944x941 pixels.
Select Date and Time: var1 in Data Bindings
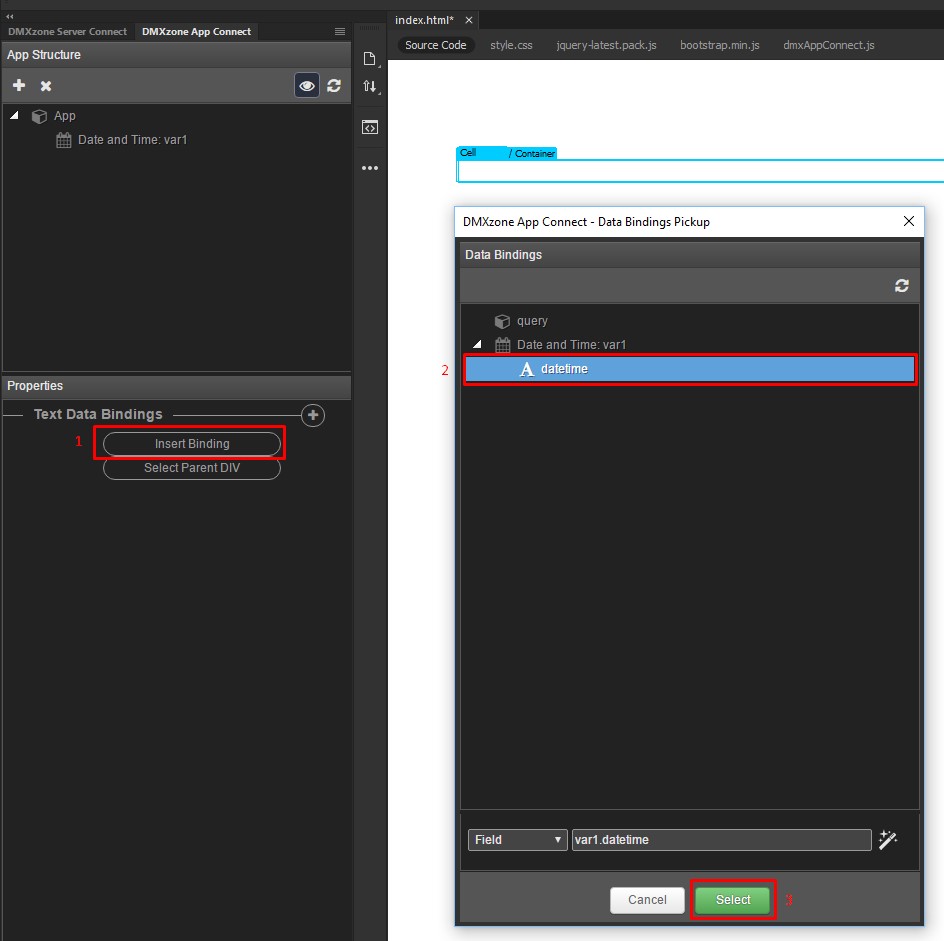560,345
